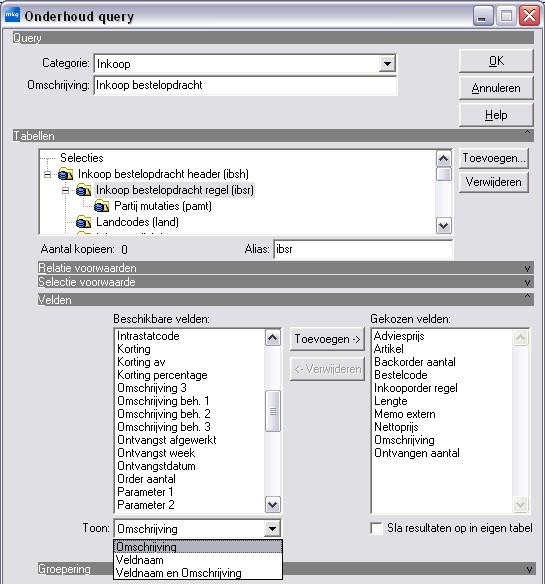Expand the Selectie voorwaarde section
The width and height of the screenshot is (545, 584).
click(x=527, y=282)
